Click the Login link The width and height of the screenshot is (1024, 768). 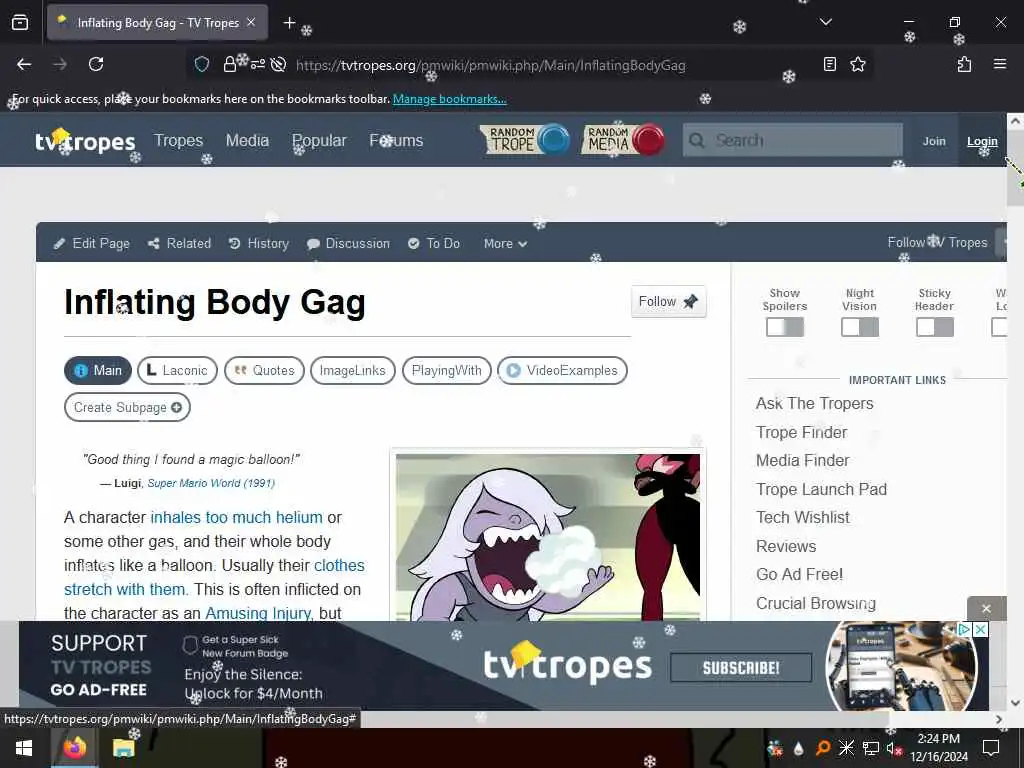(982, 140)
